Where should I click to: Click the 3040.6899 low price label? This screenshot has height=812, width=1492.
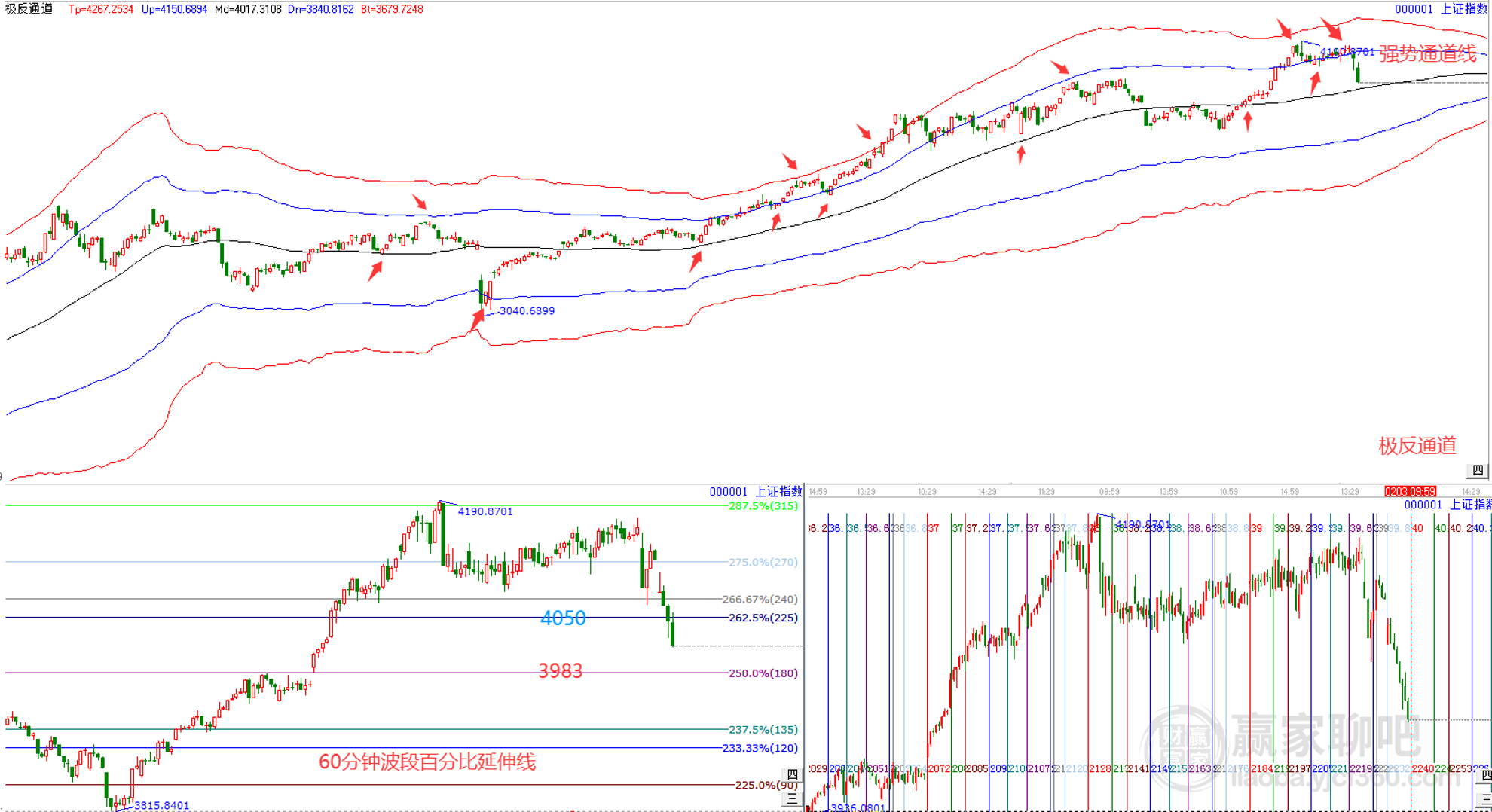pyautogui.click(x=527, y=310)
